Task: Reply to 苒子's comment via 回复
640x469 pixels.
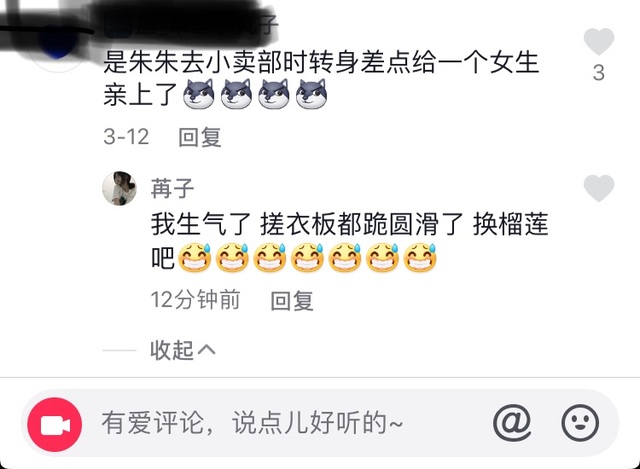Action: click(x=292, y=301)
